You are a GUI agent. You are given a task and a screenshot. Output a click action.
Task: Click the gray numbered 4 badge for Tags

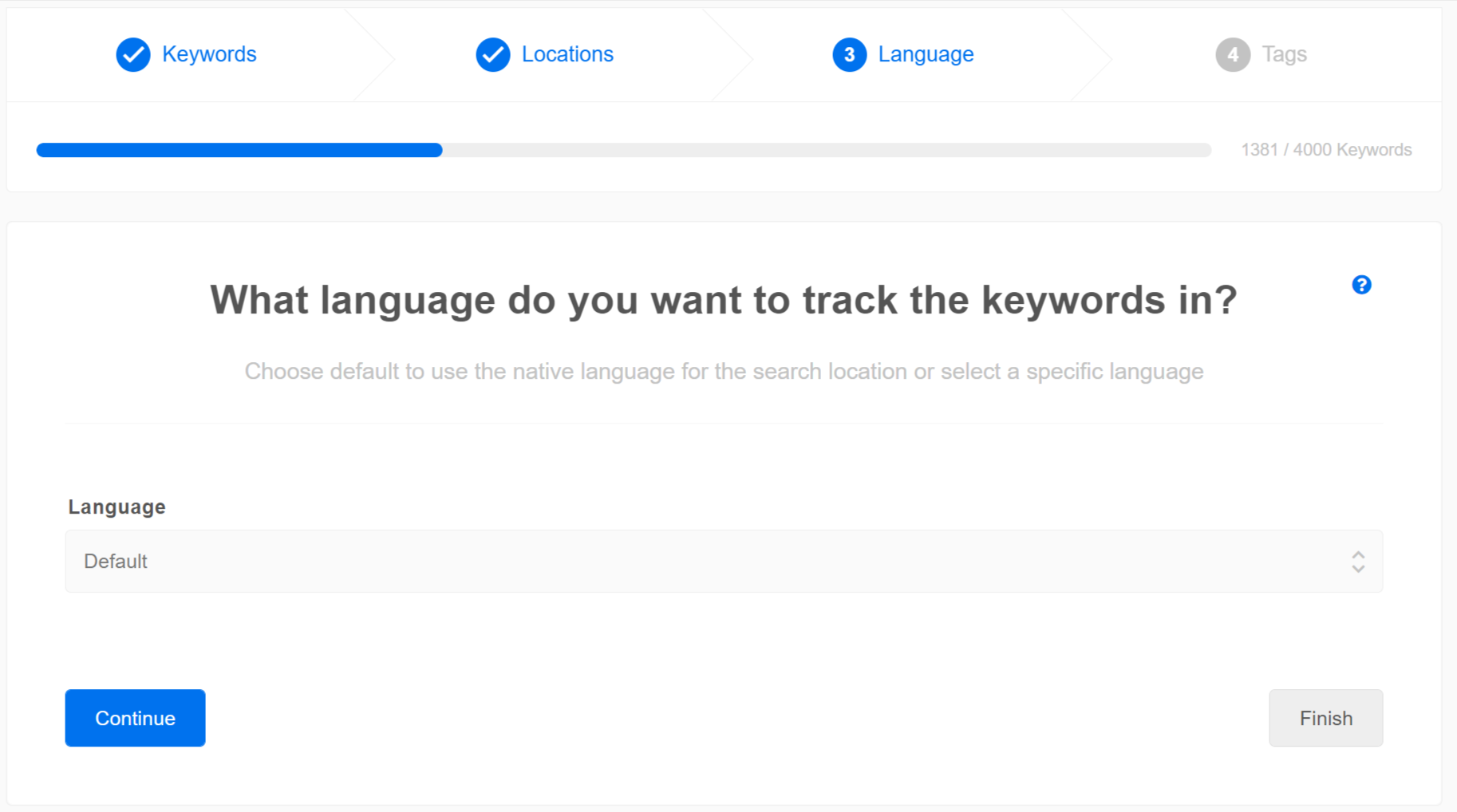coord(1232,54)
